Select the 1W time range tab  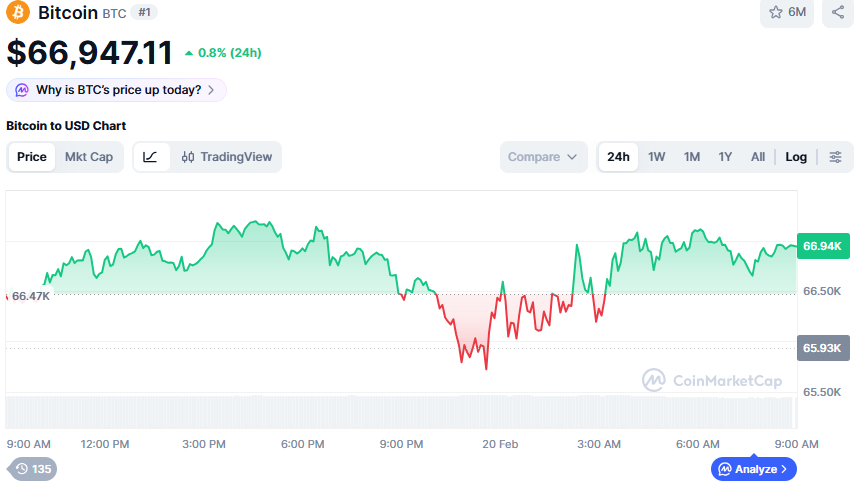[x=657, y=157]
